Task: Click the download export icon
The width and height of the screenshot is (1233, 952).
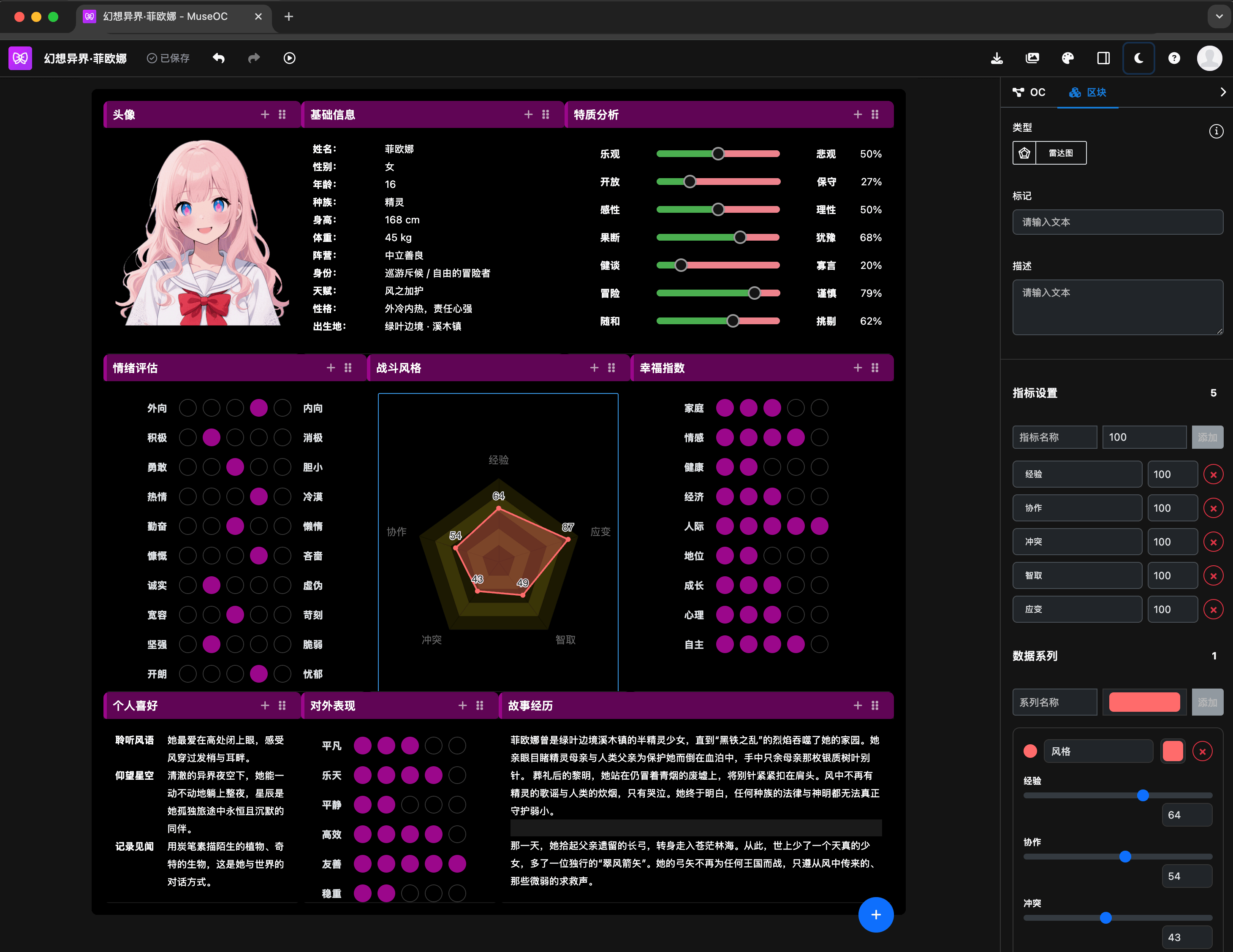Action: (x=997, y=58)
